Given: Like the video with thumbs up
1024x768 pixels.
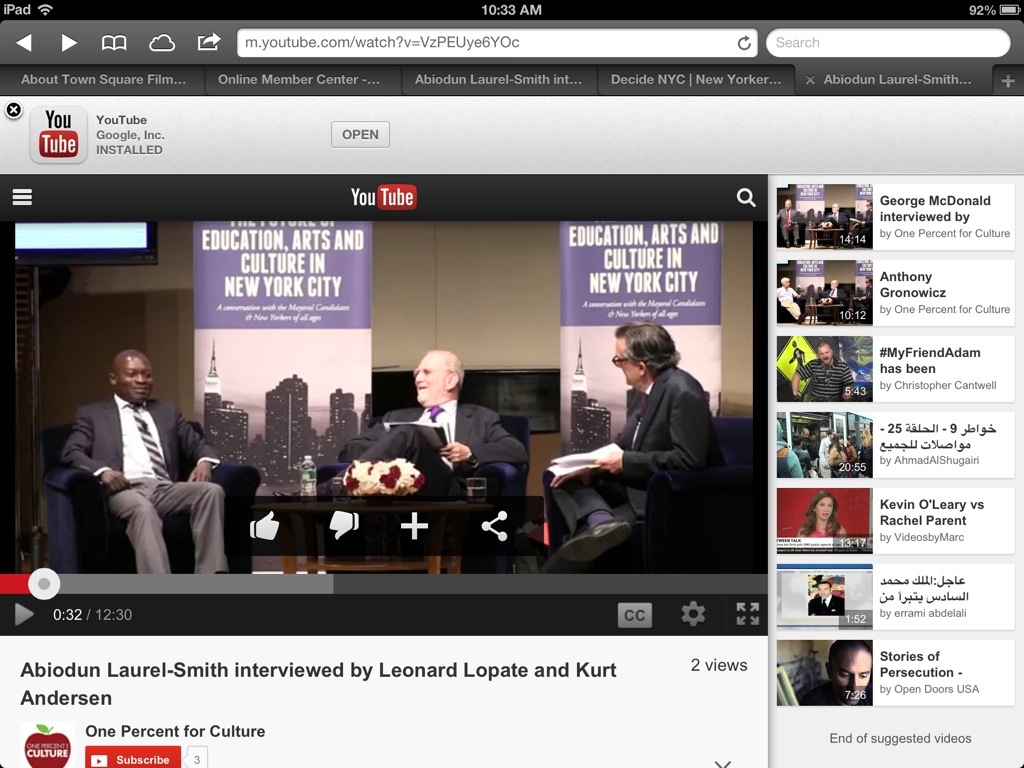Looking at the screenshot, I should tap(264, 526).
